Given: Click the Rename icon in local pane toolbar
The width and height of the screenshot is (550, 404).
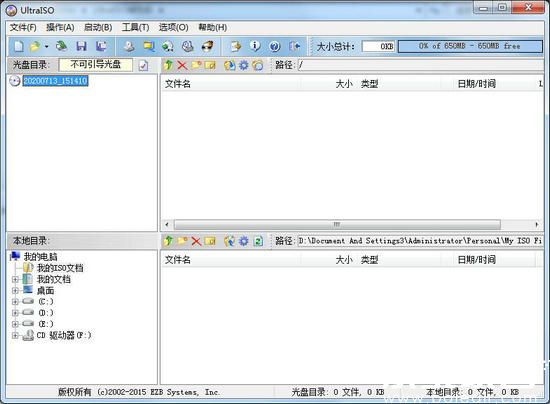Looking at the screenshot, I should (210, 241).
